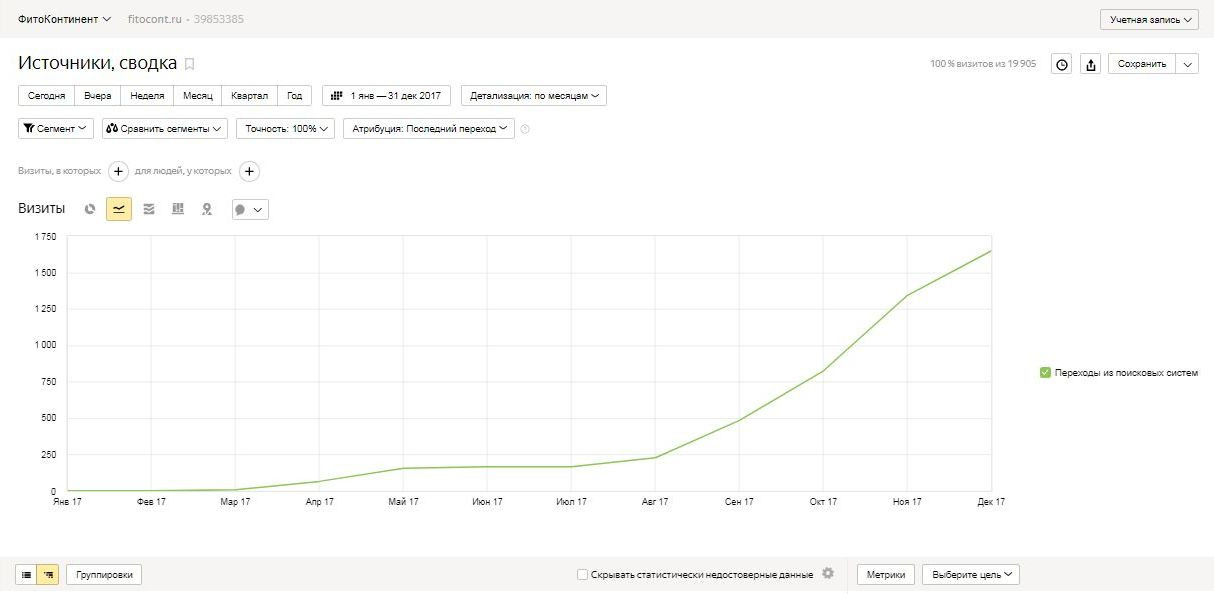This screenshot has width=1214, height=594.
Task: Select the pie chart view icon
Action: pos(90,209)
